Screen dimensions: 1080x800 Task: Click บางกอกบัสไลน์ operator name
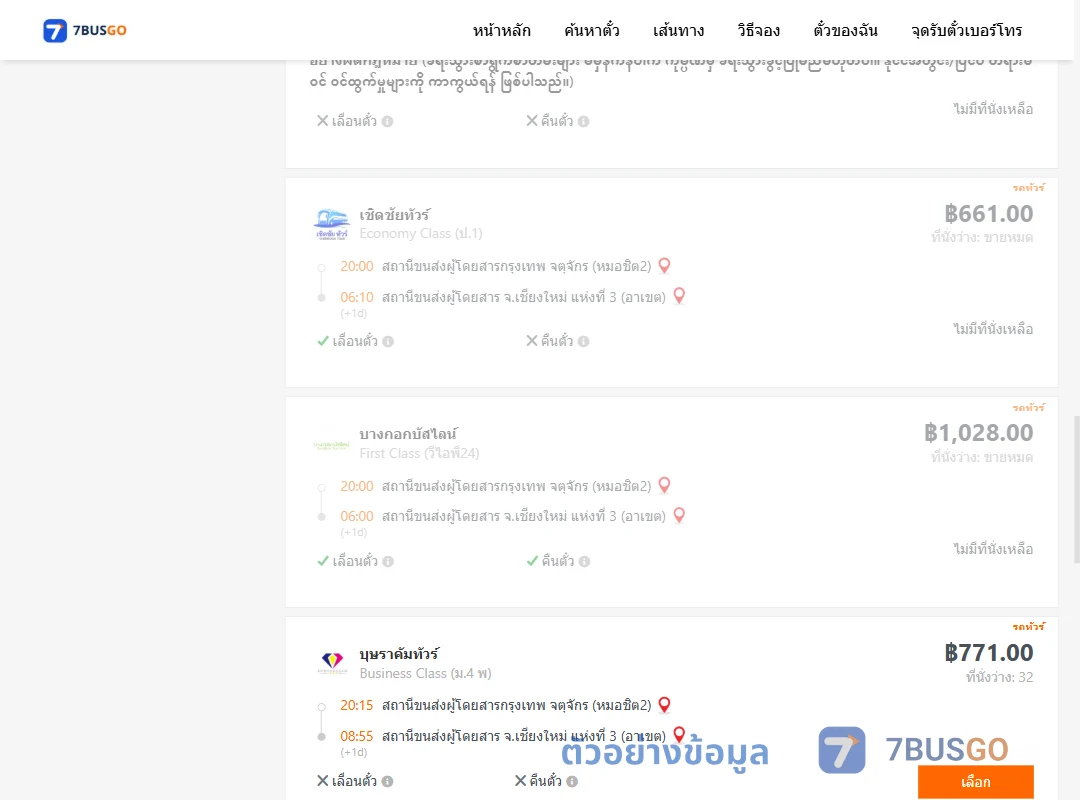pos(408,434)
